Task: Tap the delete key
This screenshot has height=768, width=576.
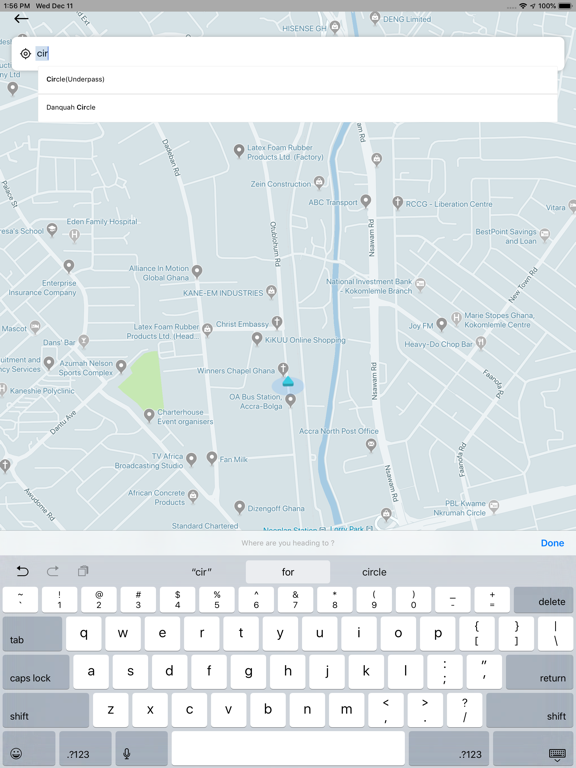Action: pyautogui.click(x=543, y=600)
